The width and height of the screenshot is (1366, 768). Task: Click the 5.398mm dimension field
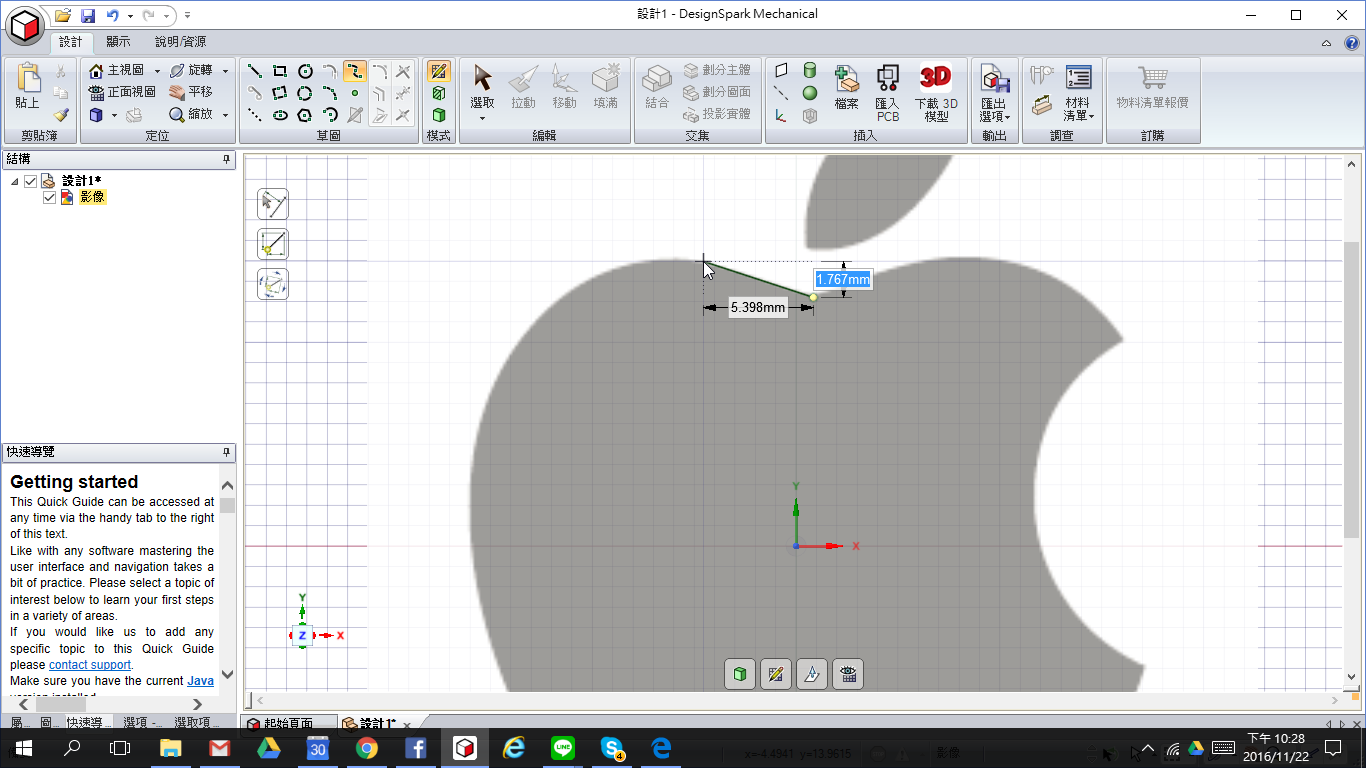tap(758, 308)
